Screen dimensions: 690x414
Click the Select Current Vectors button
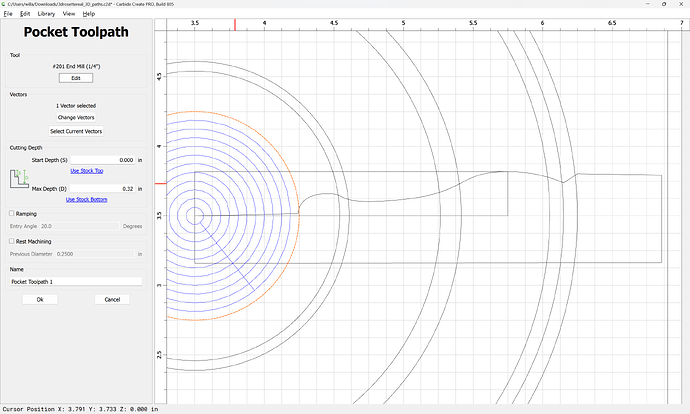coord(76,131)
